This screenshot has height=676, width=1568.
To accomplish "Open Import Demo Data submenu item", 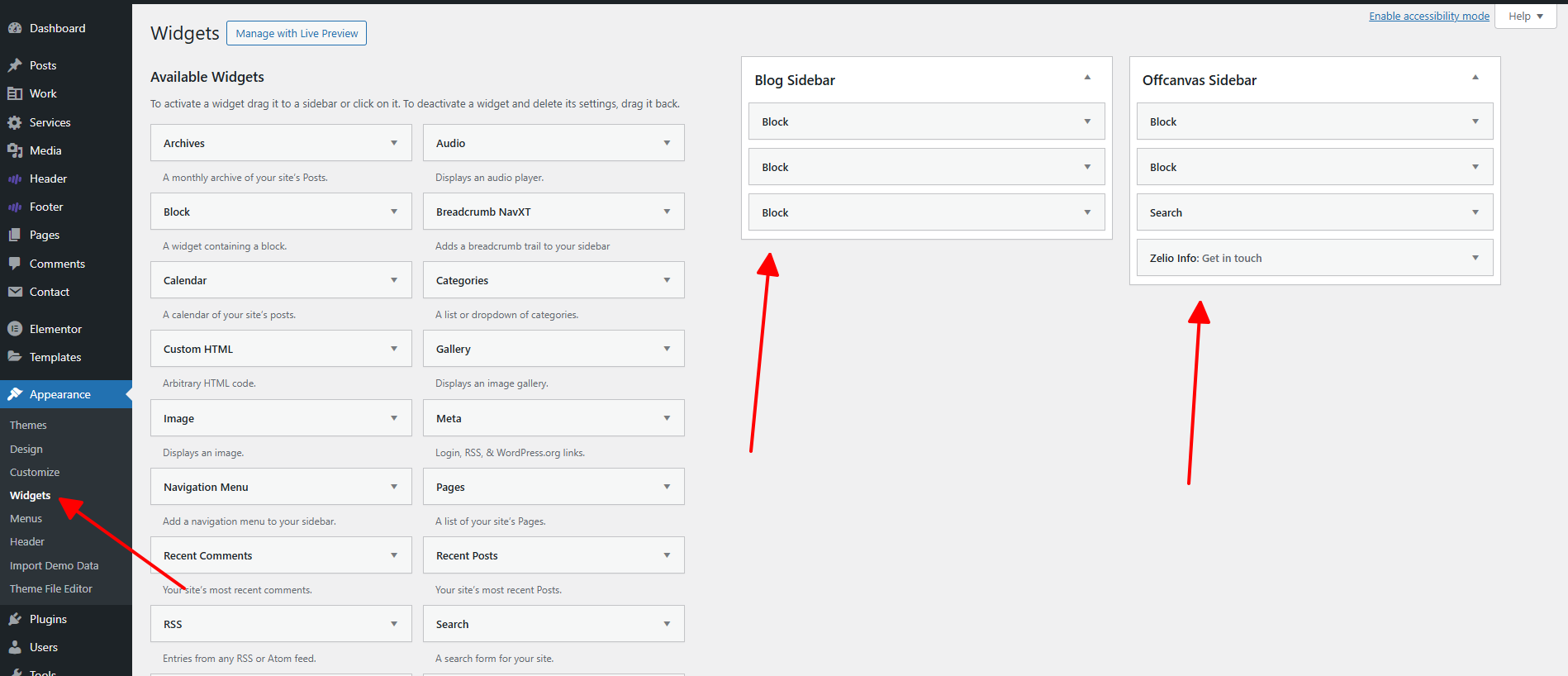I will tap(54, 565).
